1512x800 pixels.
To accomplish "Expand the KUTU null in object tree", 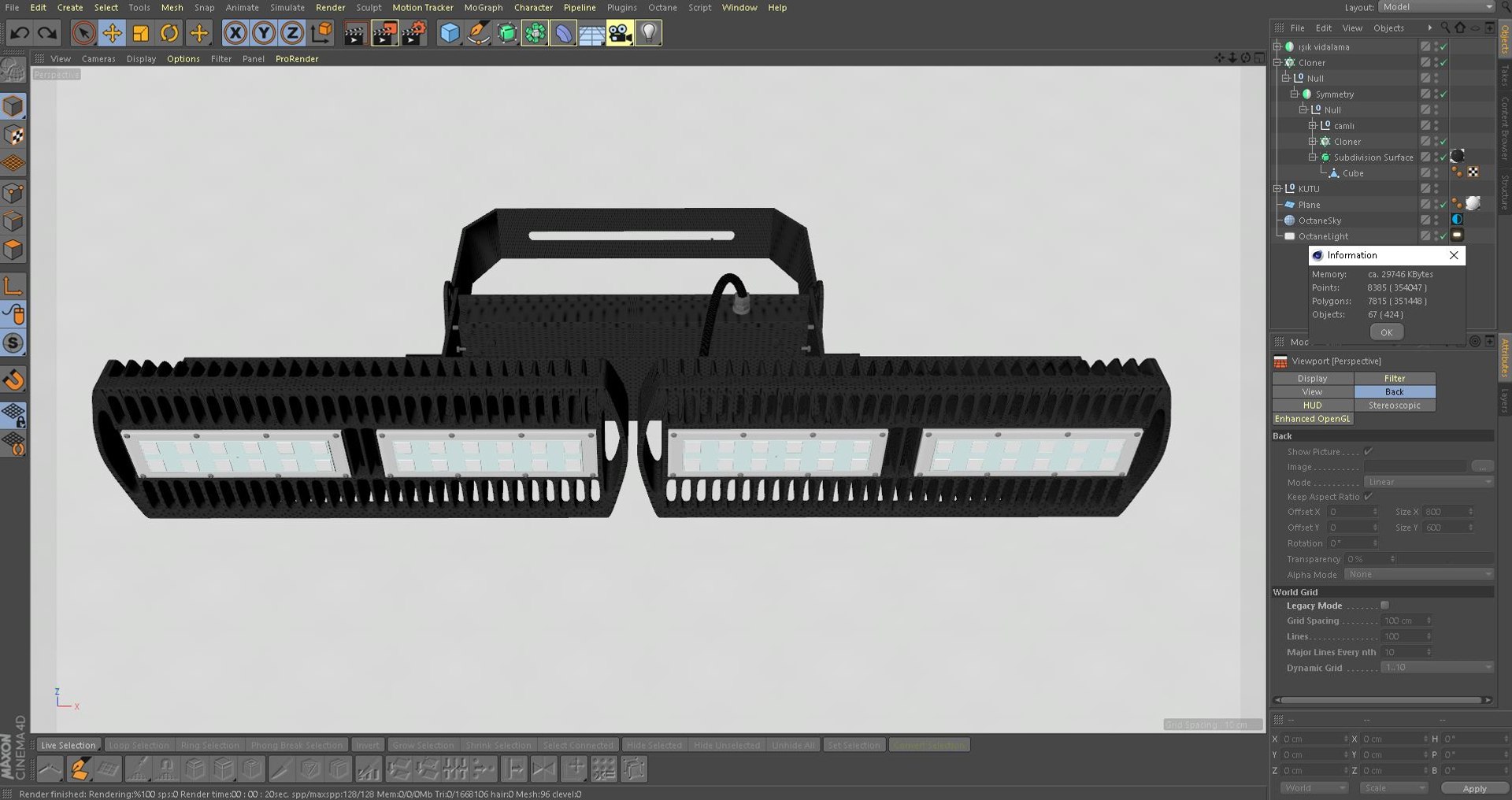I will click(x=1277, y=189).
